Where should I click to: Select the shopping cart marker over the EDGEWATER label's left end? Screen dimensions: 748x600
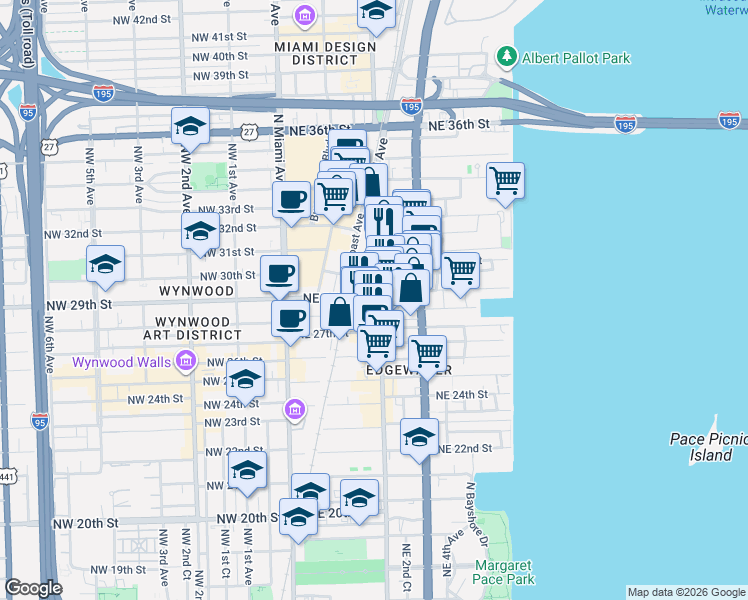376,346
